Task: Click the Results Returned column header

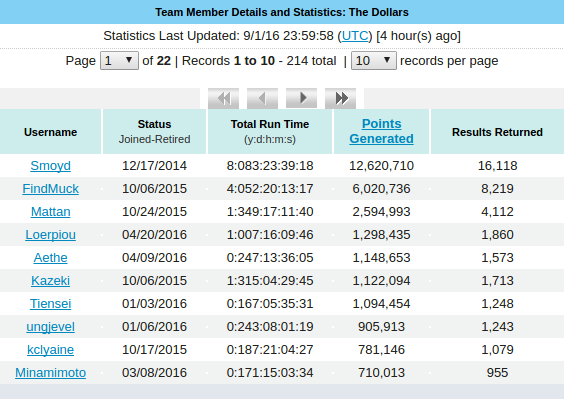Action: pyautogui.click(x=497, y=132)
